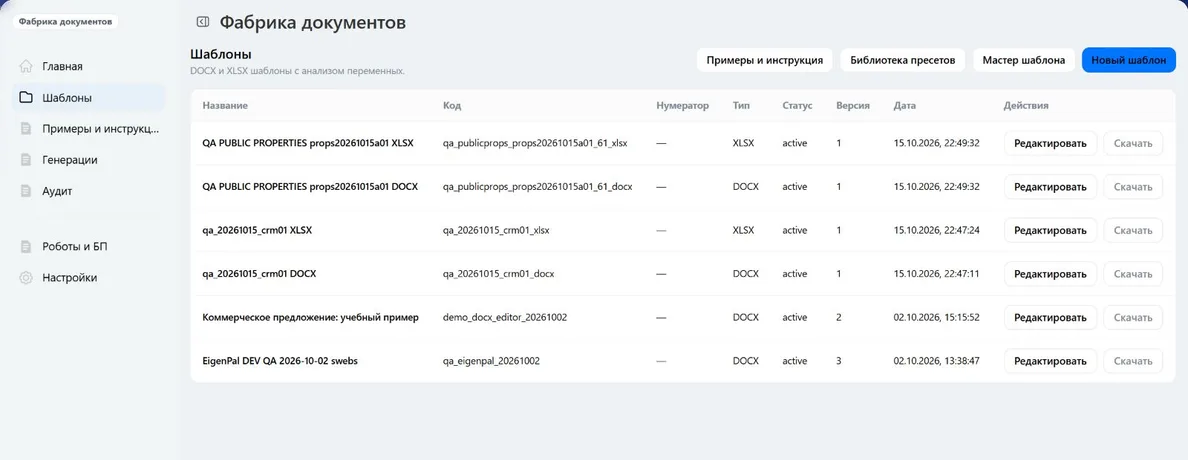Open Библиотека пресетов

pos(902,60)
